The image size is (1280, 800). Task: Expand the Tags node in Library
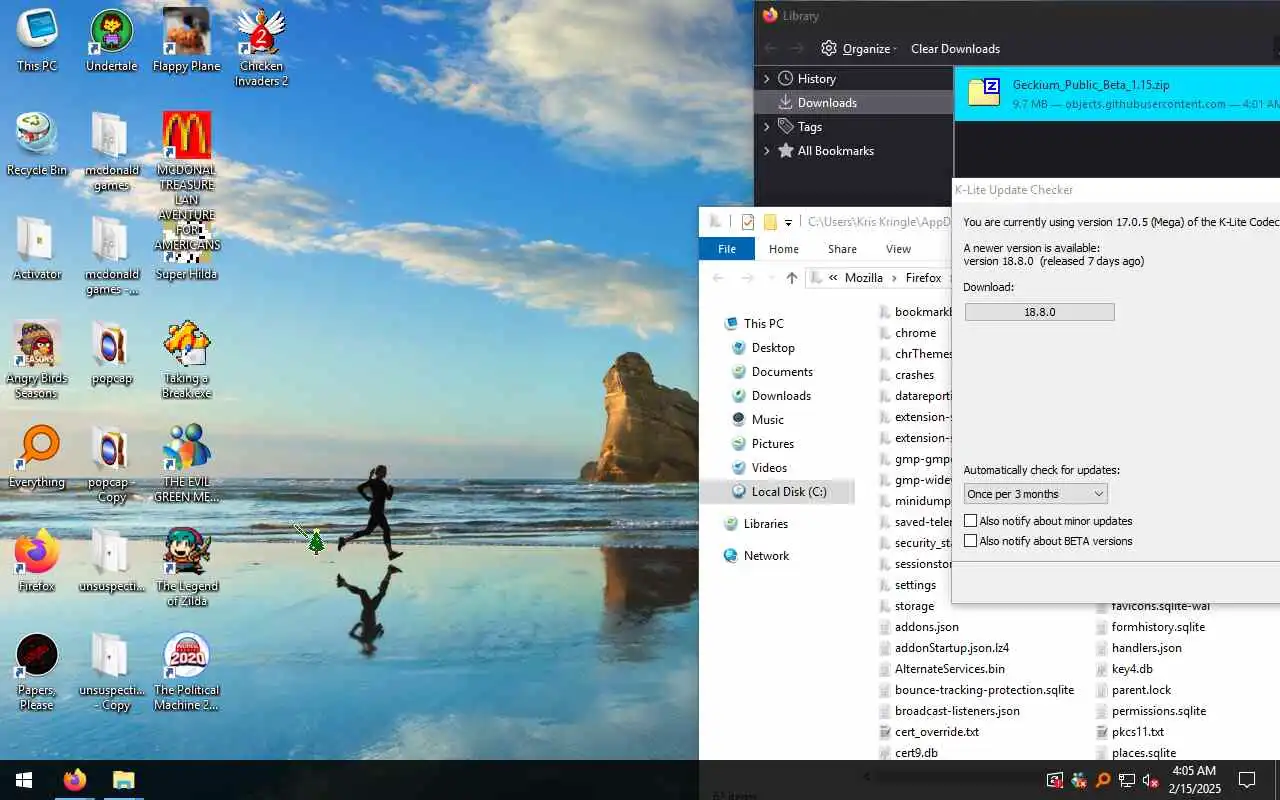point(767,126)
